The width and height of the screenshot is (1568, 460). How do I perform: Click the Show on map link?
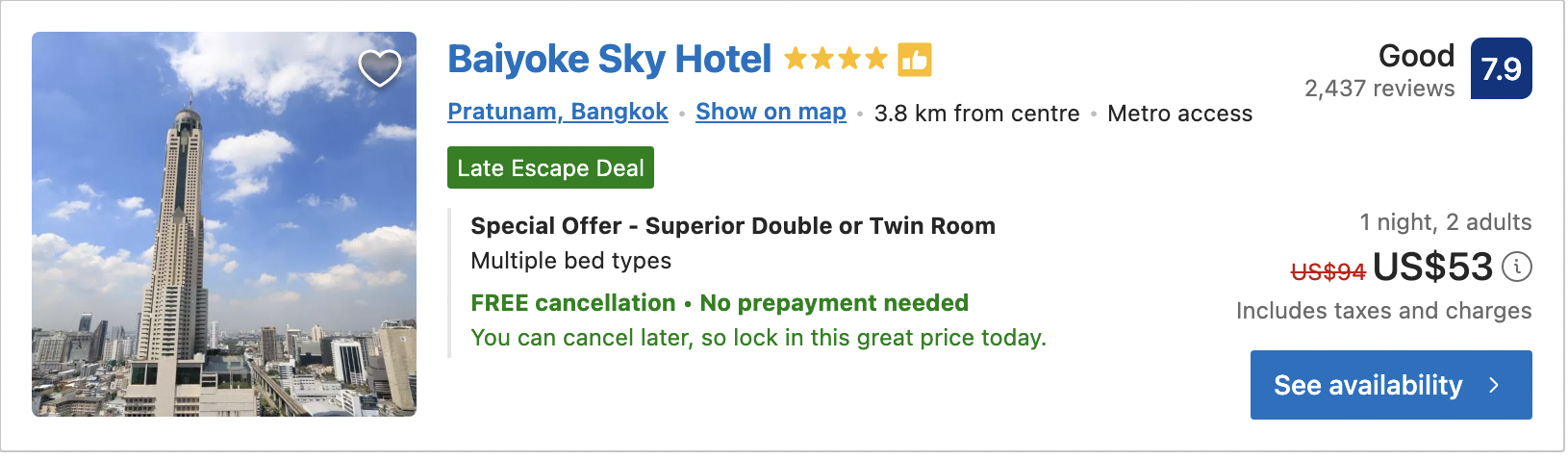pos(771,113)
